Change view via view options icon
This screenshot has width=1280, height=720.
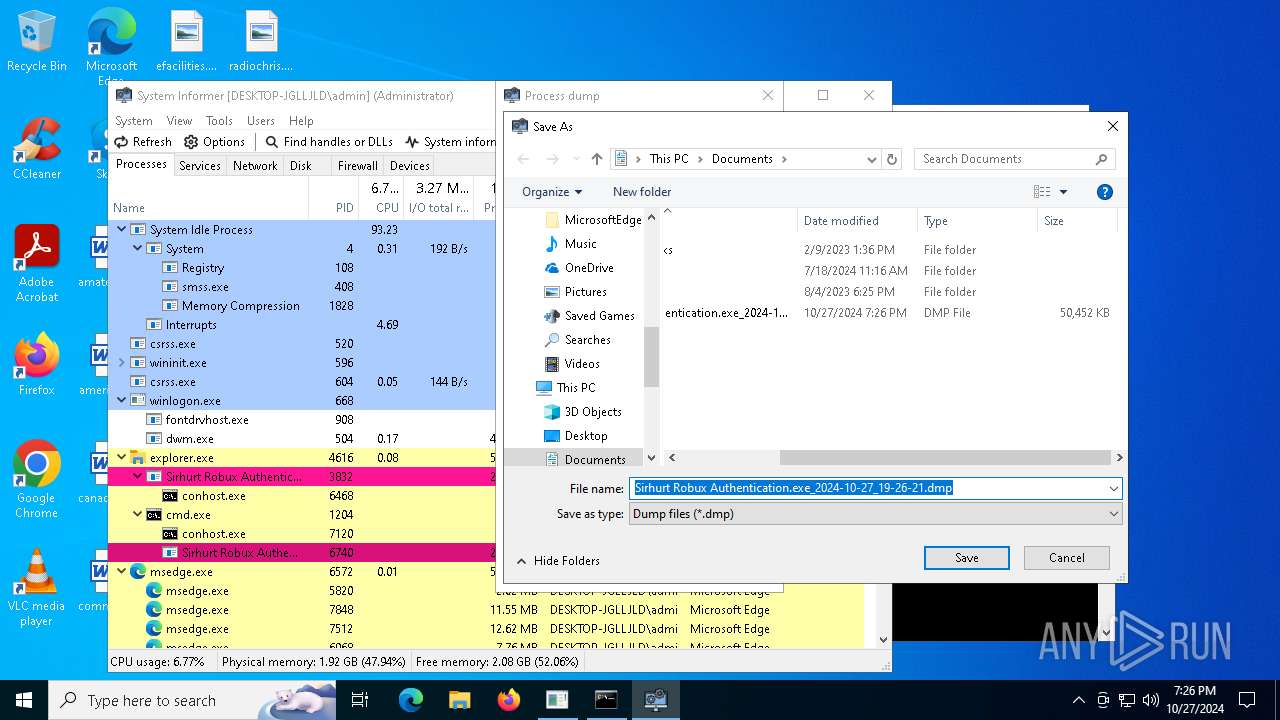click(x=1042, y=192)
